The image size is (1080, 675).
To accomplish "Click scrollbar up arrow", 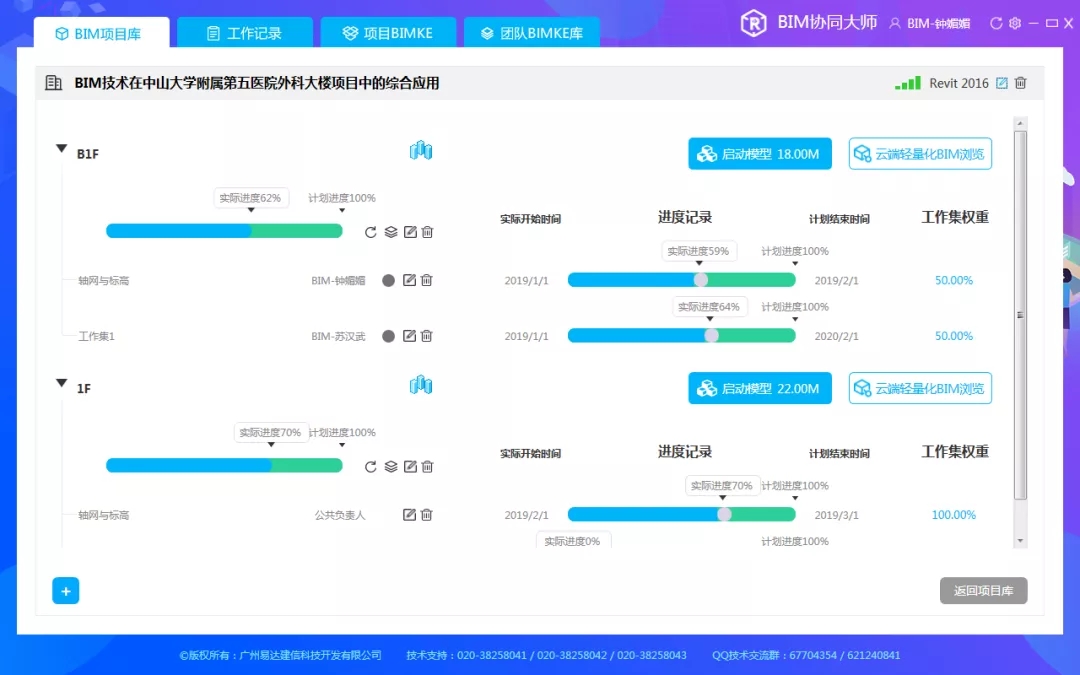I will click(x=1021, y=123).
